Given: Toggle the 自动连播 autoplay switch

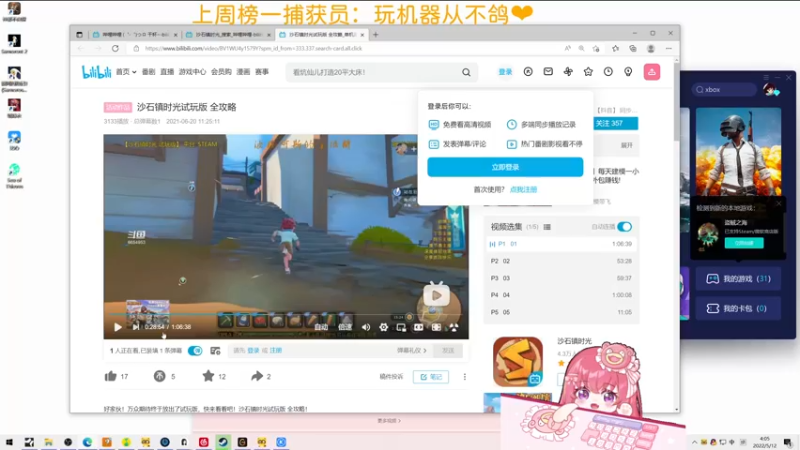Looking at the screenshot, I should click(624, 227).
